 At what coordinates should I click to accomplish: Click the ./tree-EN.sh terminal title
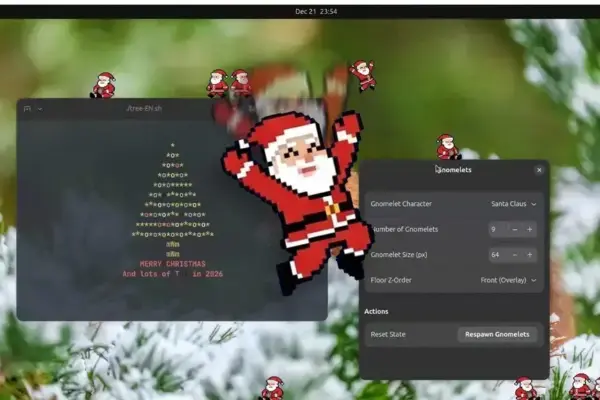pyautogui.click(x=144, y=108)
